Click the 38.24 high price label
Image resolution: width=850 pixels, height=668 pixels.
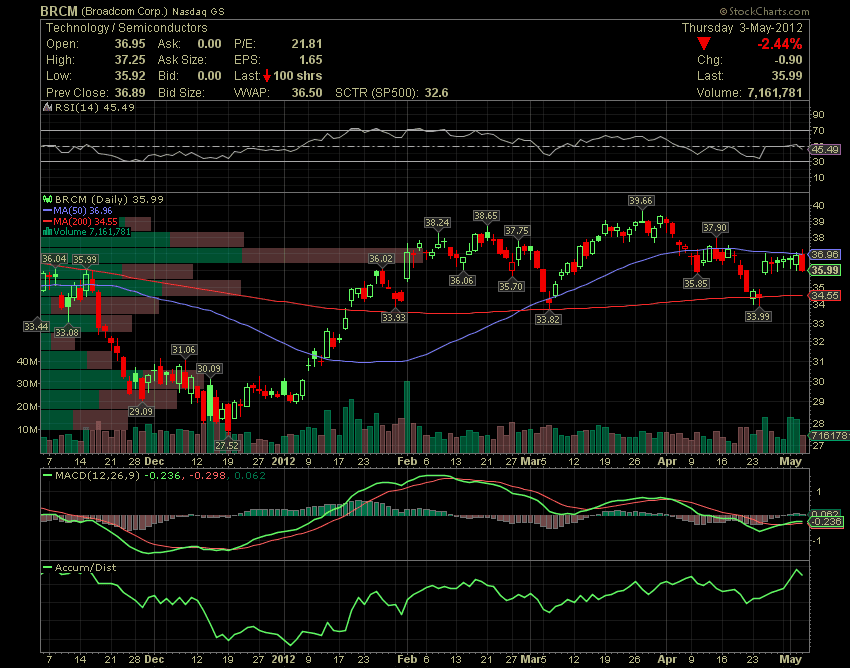(437, 222)
